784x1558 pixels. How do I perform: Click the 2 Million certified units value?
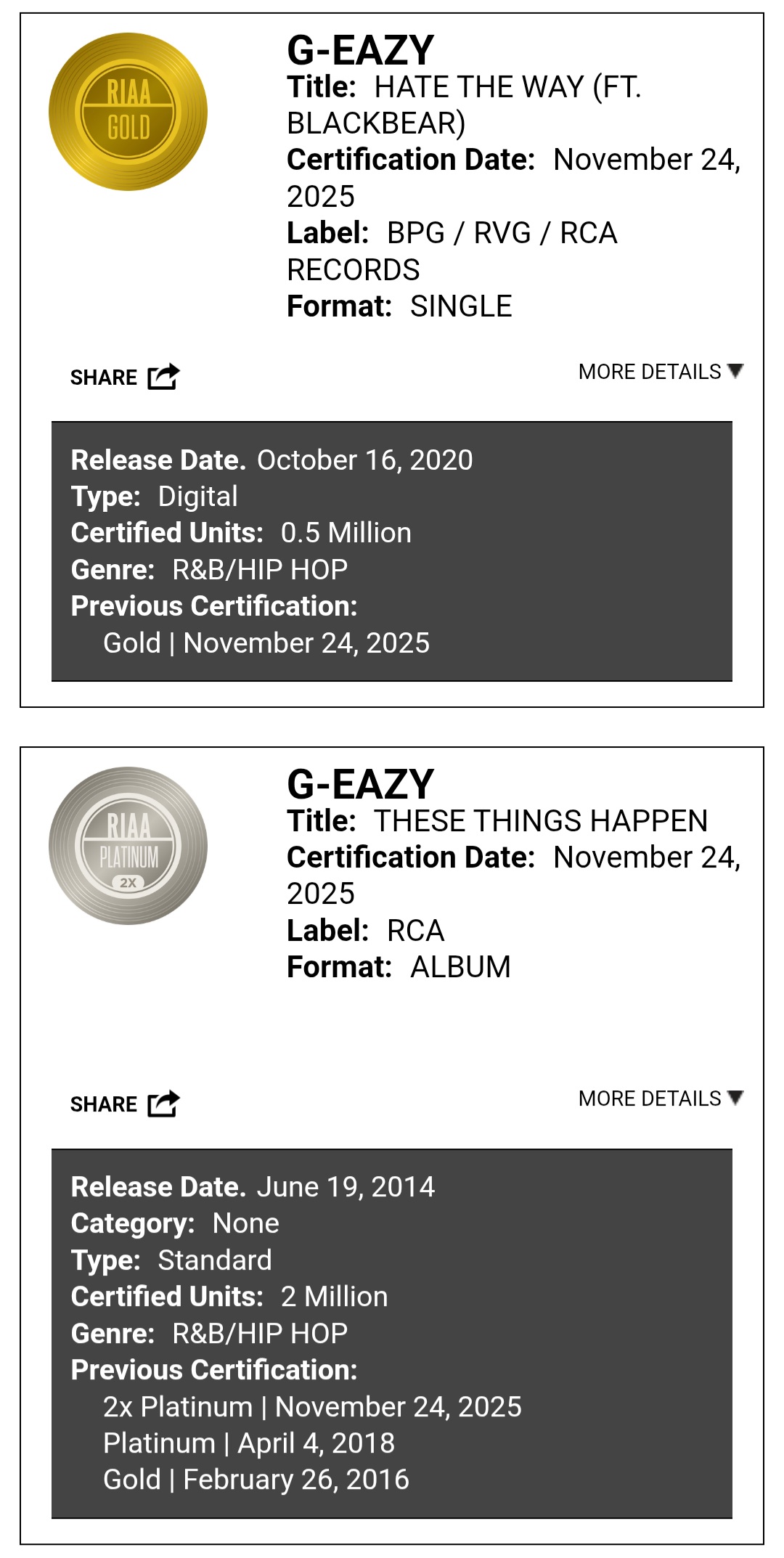[334, 1297]
